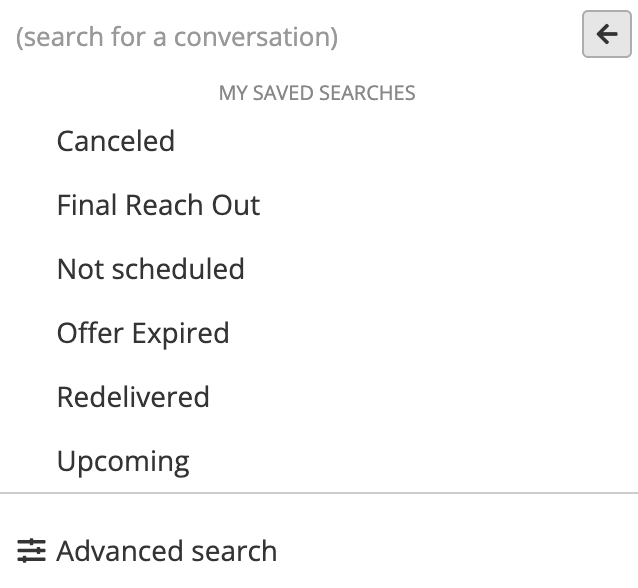Click the back arrow button
Image resolution: width=638 pixels, height=588 pixels.
point(607,34)
